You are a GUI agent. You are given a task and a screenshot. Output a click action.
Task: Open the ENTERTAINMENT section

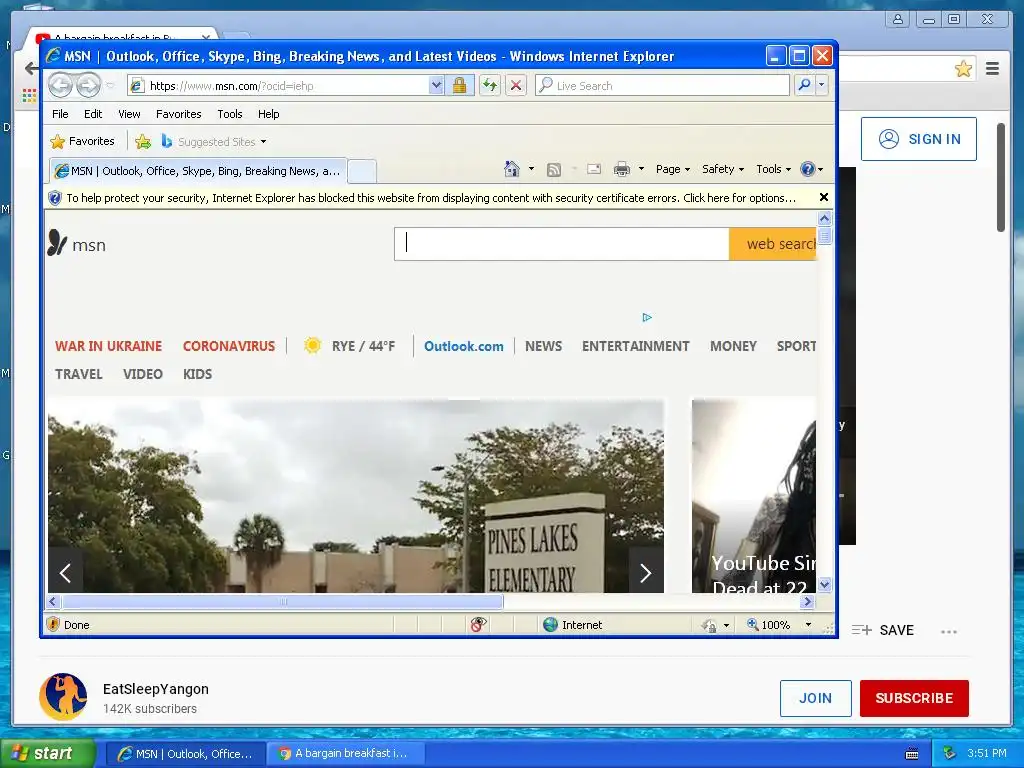pyautogui.click(x=635, y=346)
